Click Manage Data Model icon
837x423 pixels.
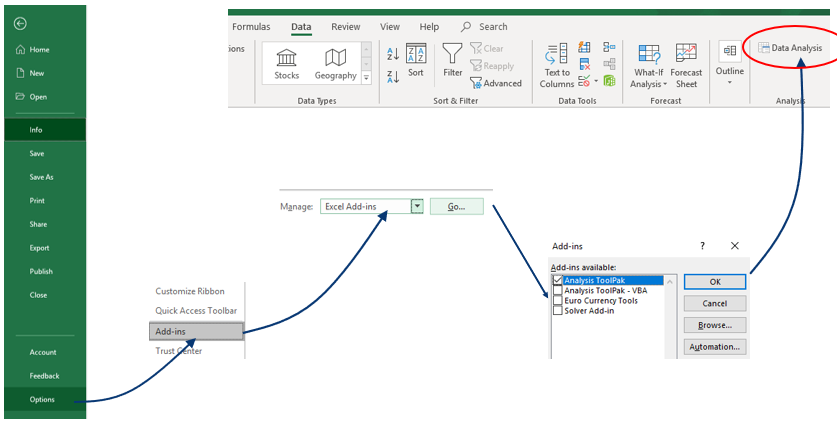click(x=609, y=81)
